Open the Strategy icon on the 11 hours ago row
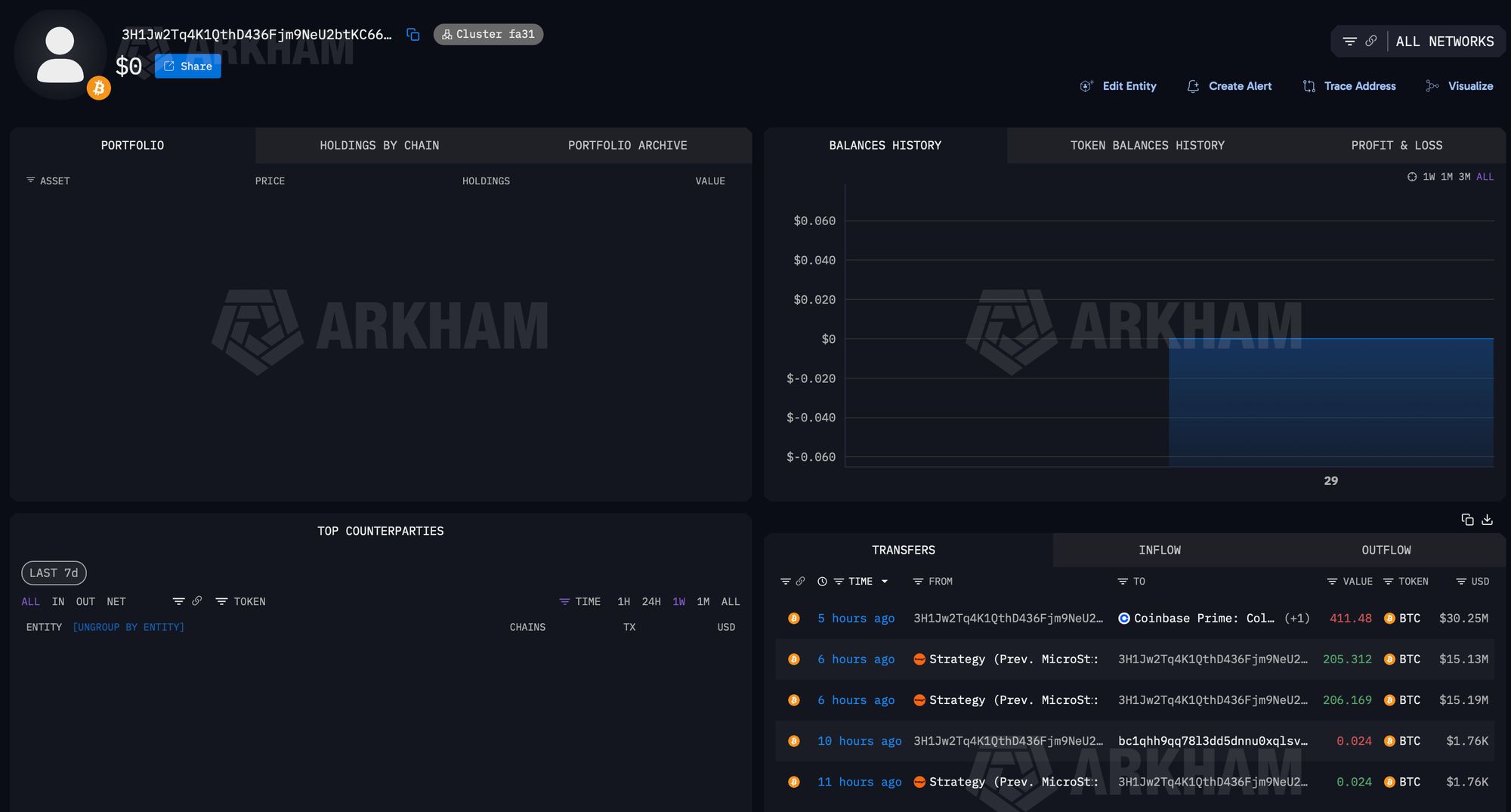Viewport: 1511px width, 812px height. click(919, 782)
